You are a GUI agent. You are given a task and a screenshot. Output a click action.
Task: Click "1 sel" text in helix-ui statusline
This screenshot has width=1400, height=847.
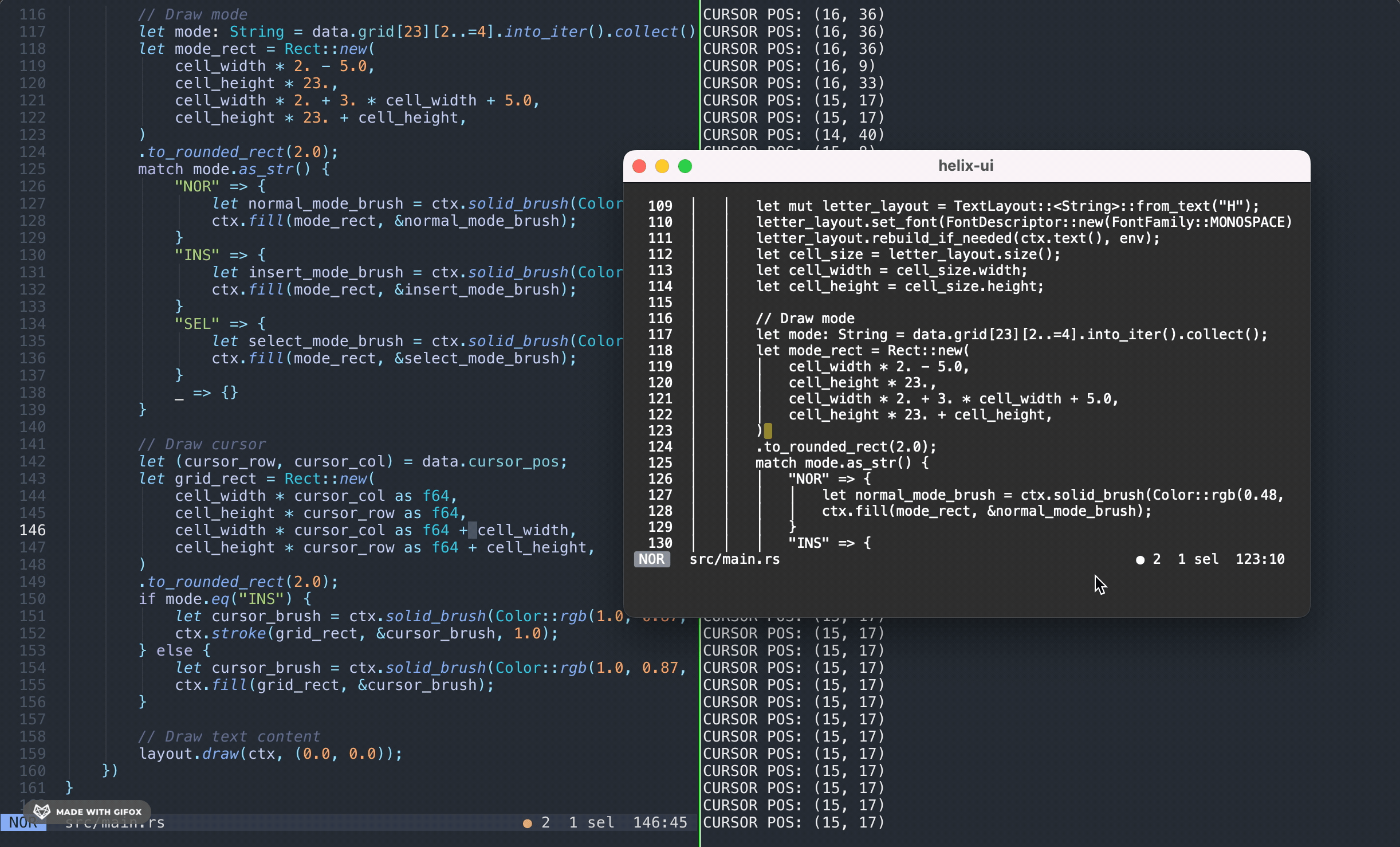(x=1198, y=559)
